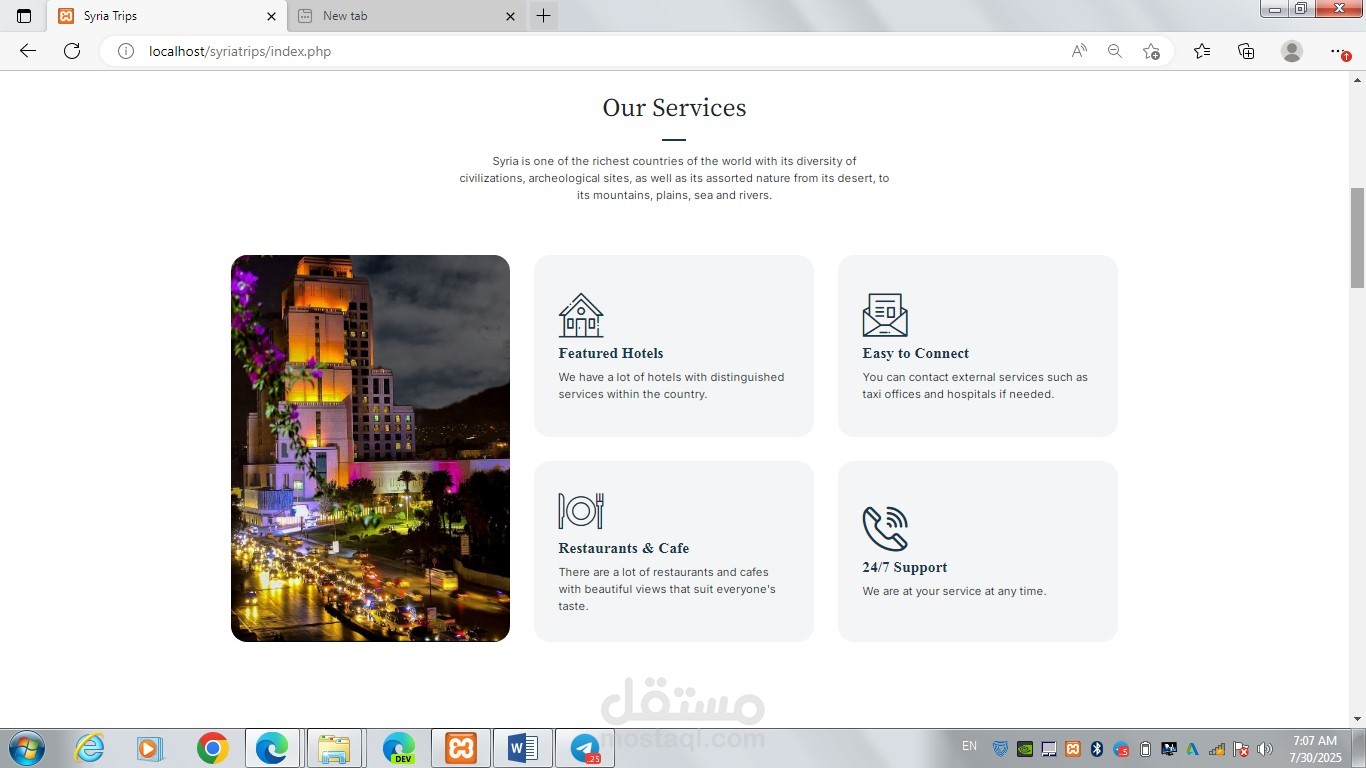
Task: Click text 'We are at your service at any time.'
Action: [x=954, y=591]
